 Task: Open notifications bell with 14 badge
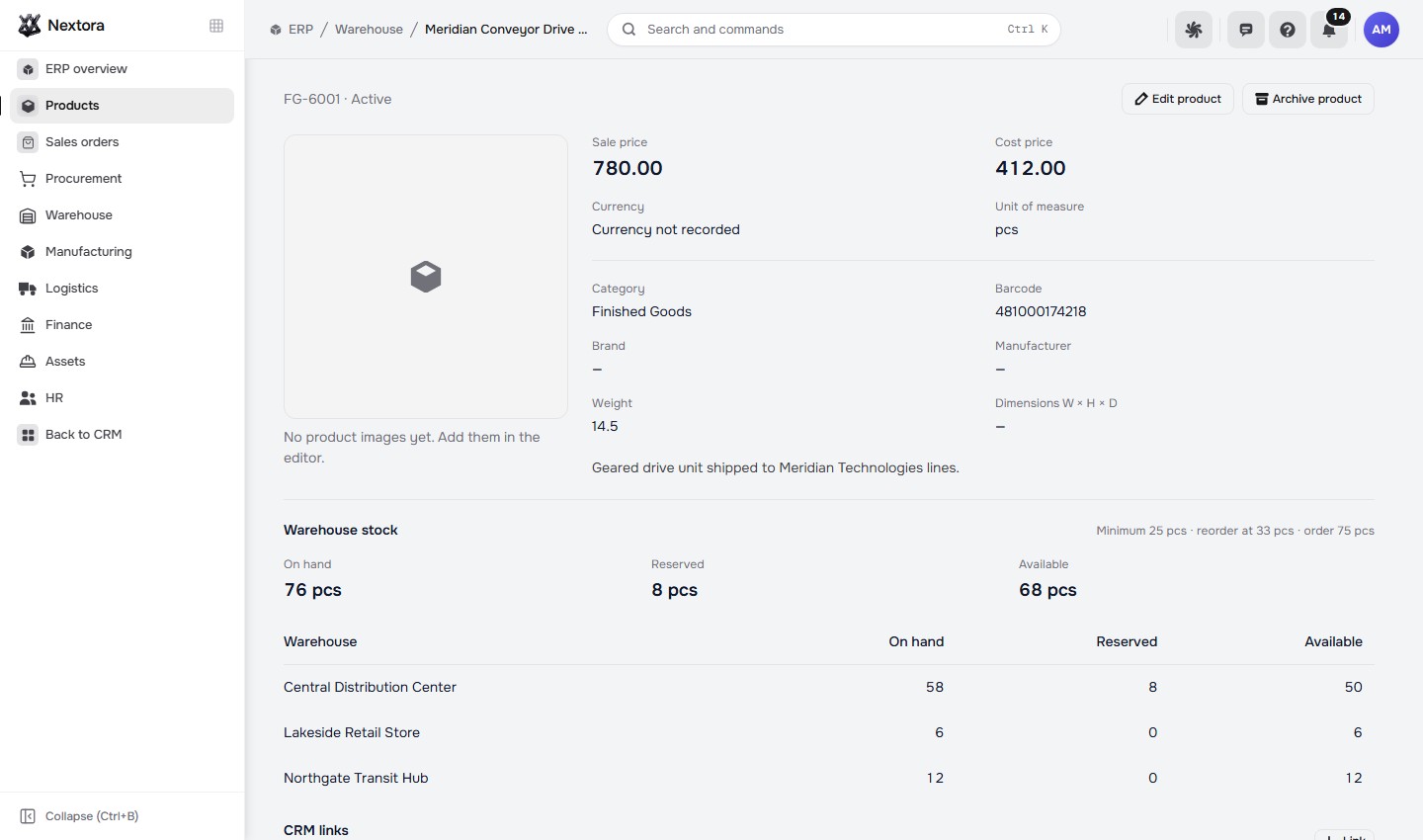[1330, 30]
